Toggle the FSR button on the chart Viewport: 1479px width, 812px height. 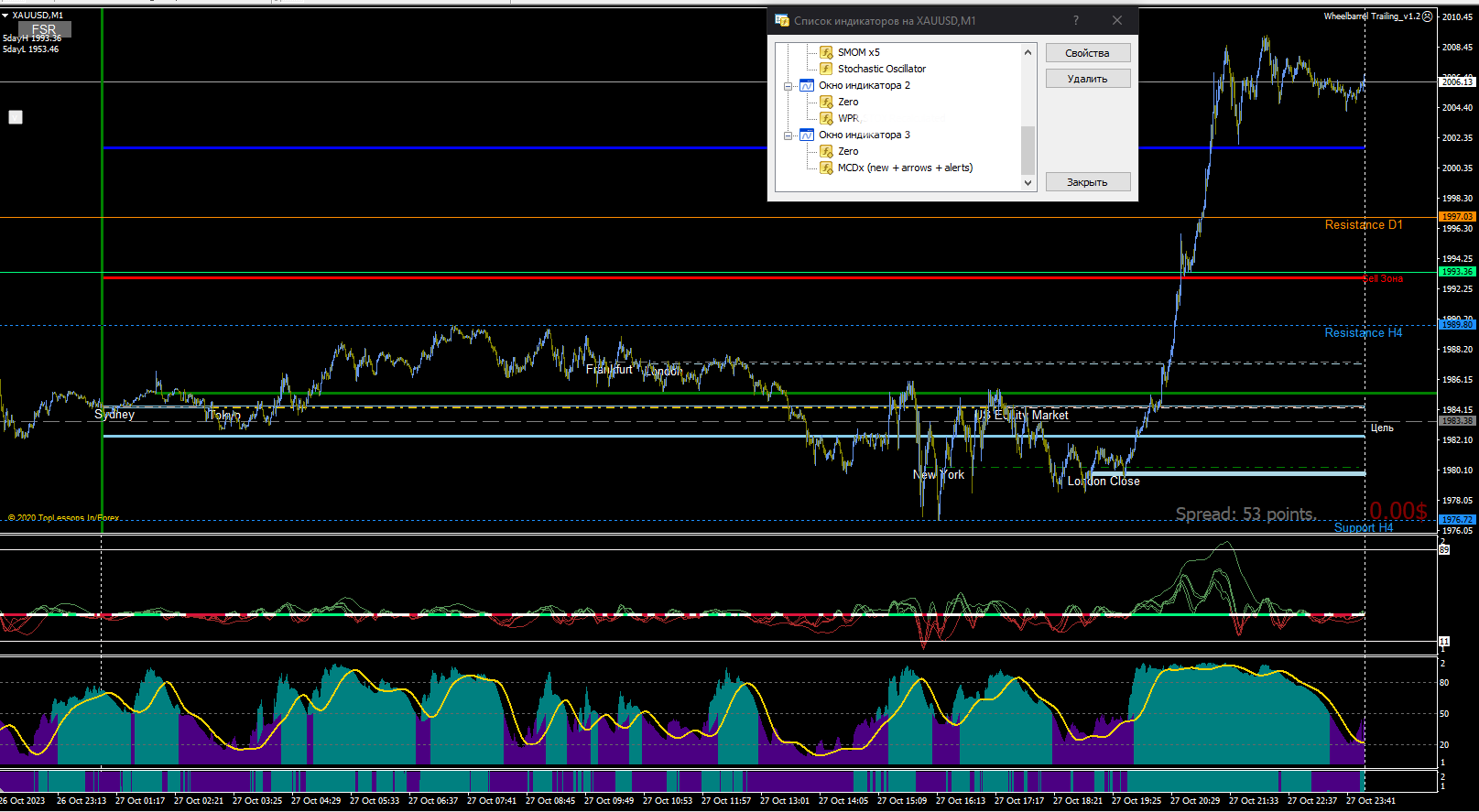click(44, 29)
